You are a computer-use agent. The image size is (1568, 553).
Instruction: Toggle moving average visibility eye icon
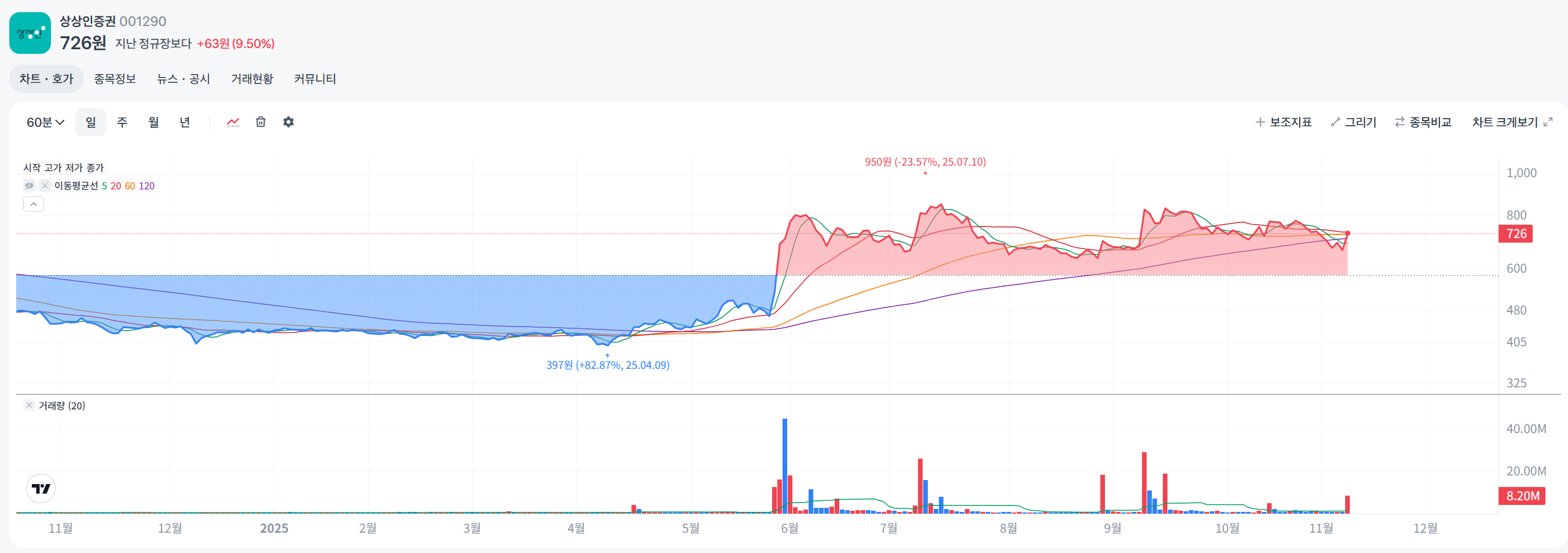tap(29, 186)
